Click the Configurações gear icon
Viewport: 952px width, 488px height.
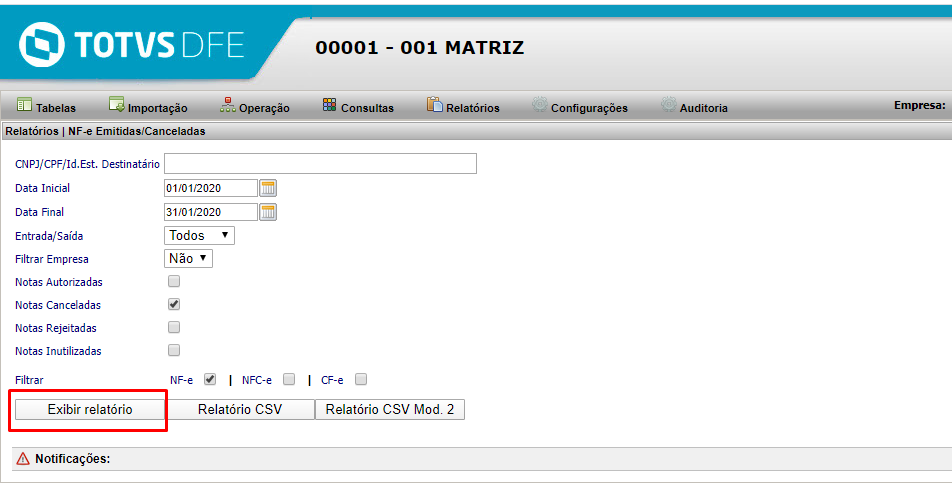point(540,104)
